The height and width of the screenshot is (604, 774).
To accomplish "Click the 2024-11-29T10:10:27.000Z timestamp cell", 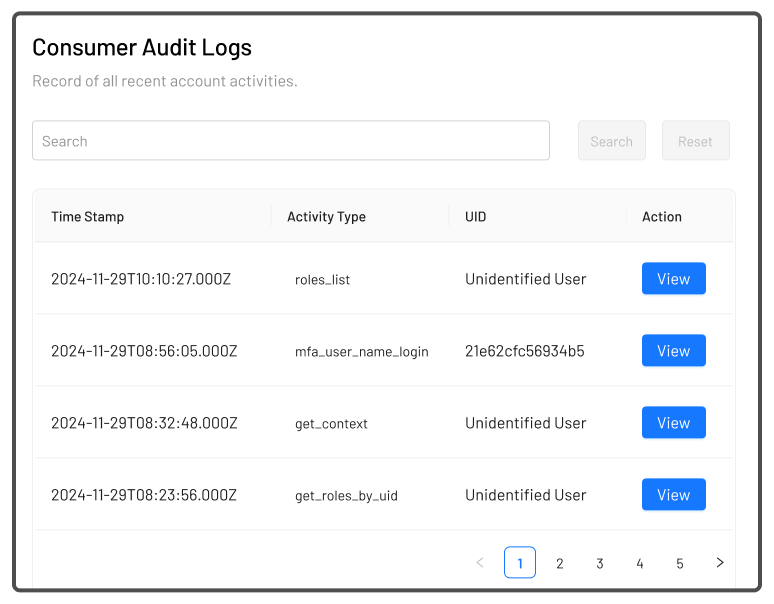I will point(141,279).
